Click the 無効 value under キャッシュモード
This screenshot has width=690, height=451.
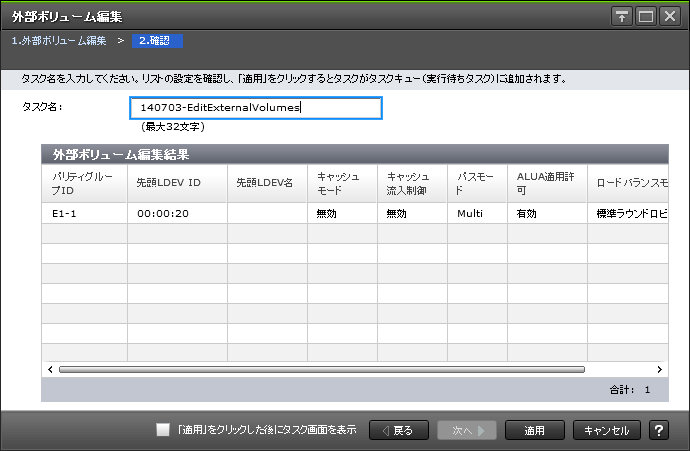[x=342, y=214]
